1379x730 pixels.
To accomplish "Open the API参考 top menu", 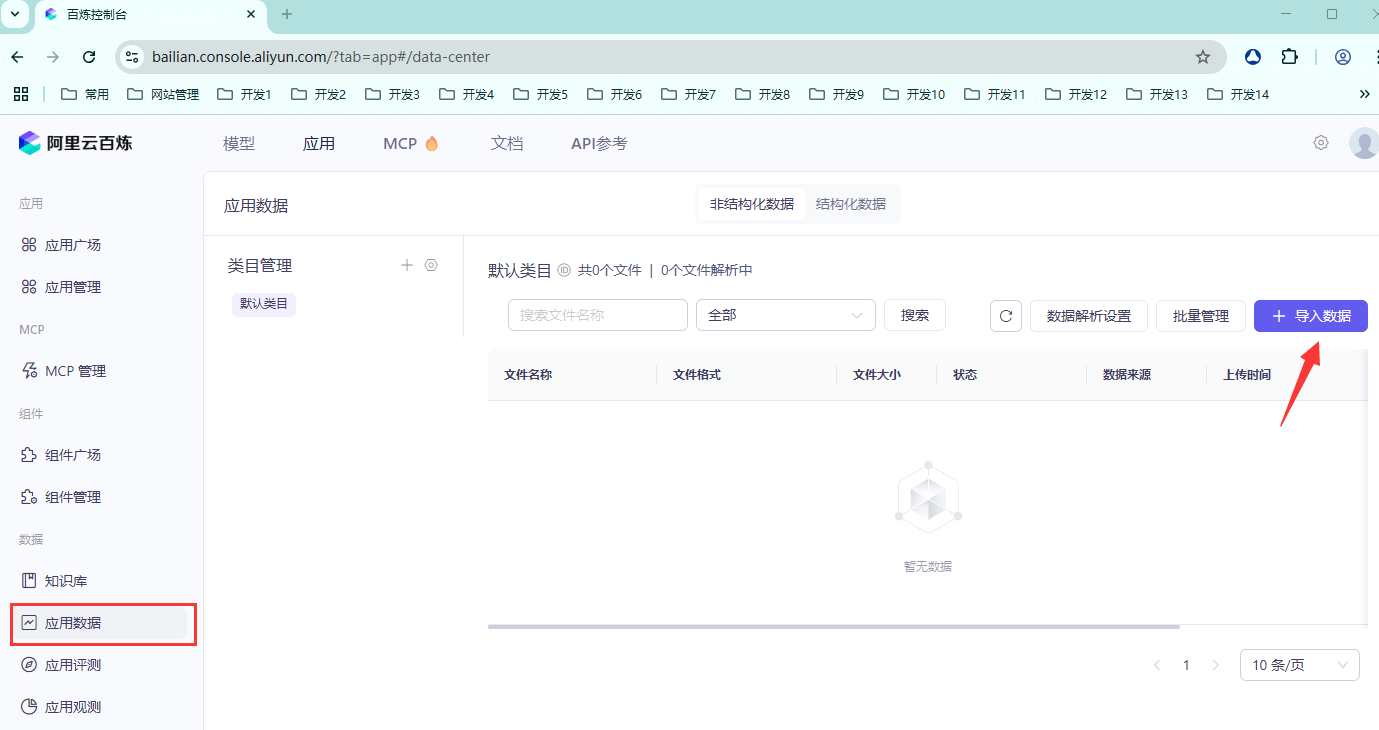I will coord(599,144).
